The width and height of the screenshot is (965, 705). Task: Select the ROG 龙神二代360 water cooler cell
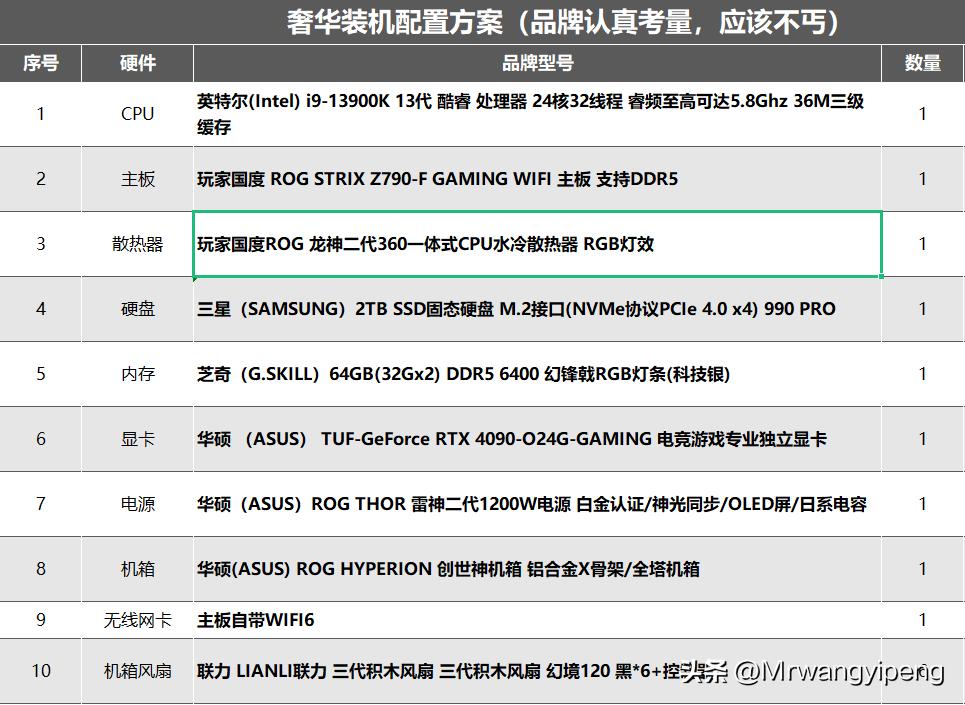pyautogui.click(x=537, y=244)
